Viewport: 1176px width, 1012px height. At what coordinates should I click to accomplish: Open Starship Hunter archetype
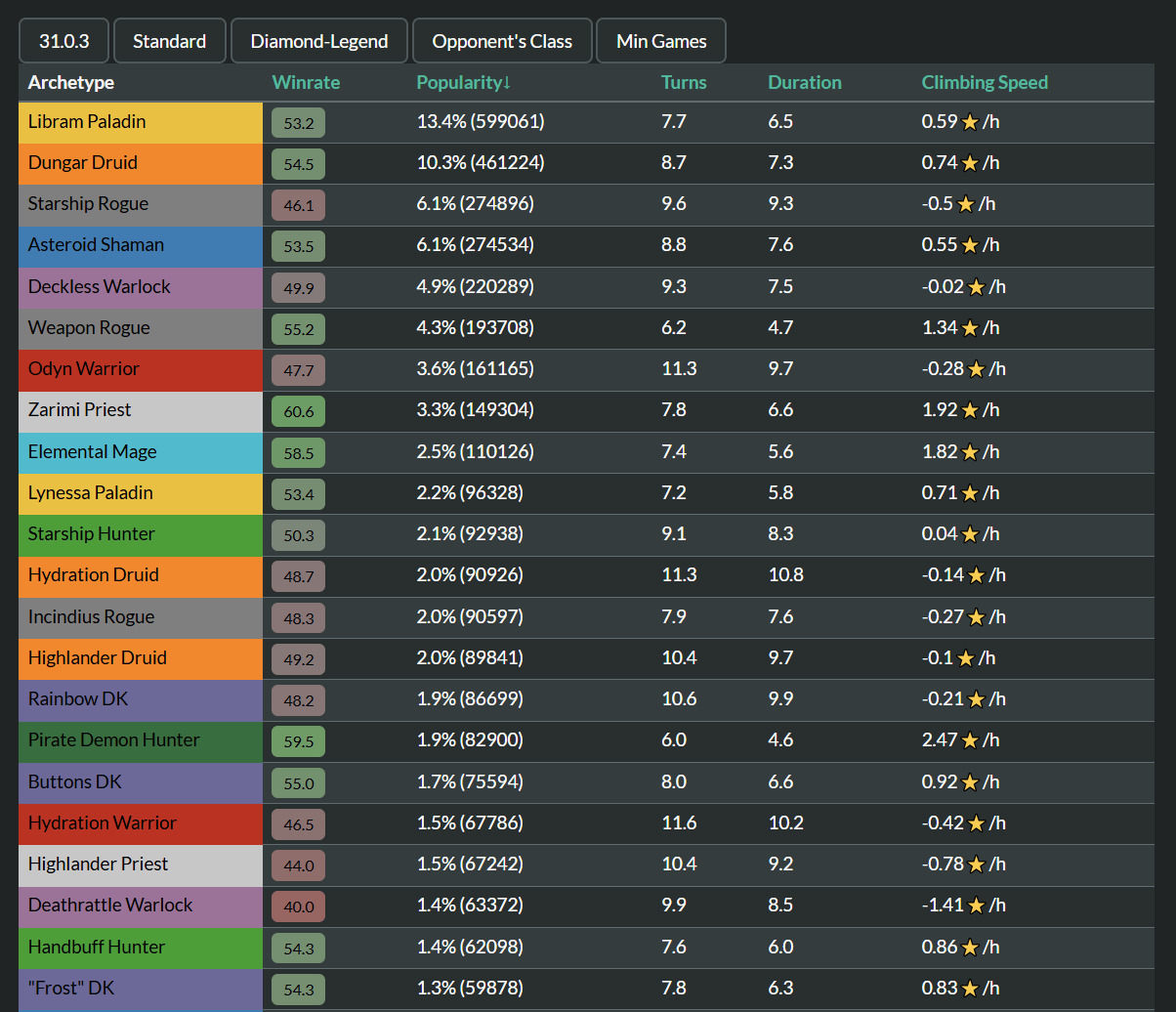[141, 534]
